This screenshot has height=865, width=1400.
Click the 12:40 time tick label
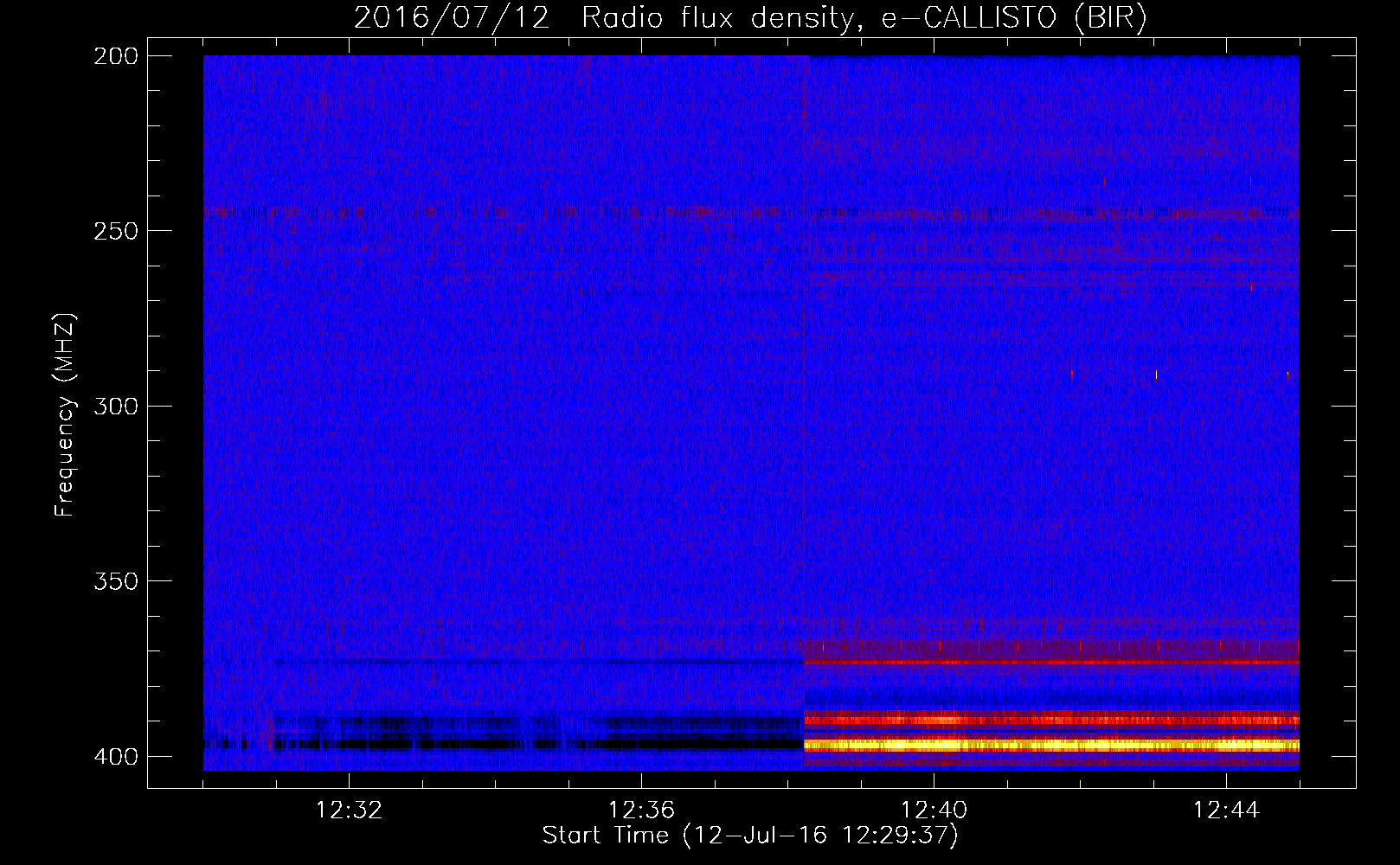934,811
